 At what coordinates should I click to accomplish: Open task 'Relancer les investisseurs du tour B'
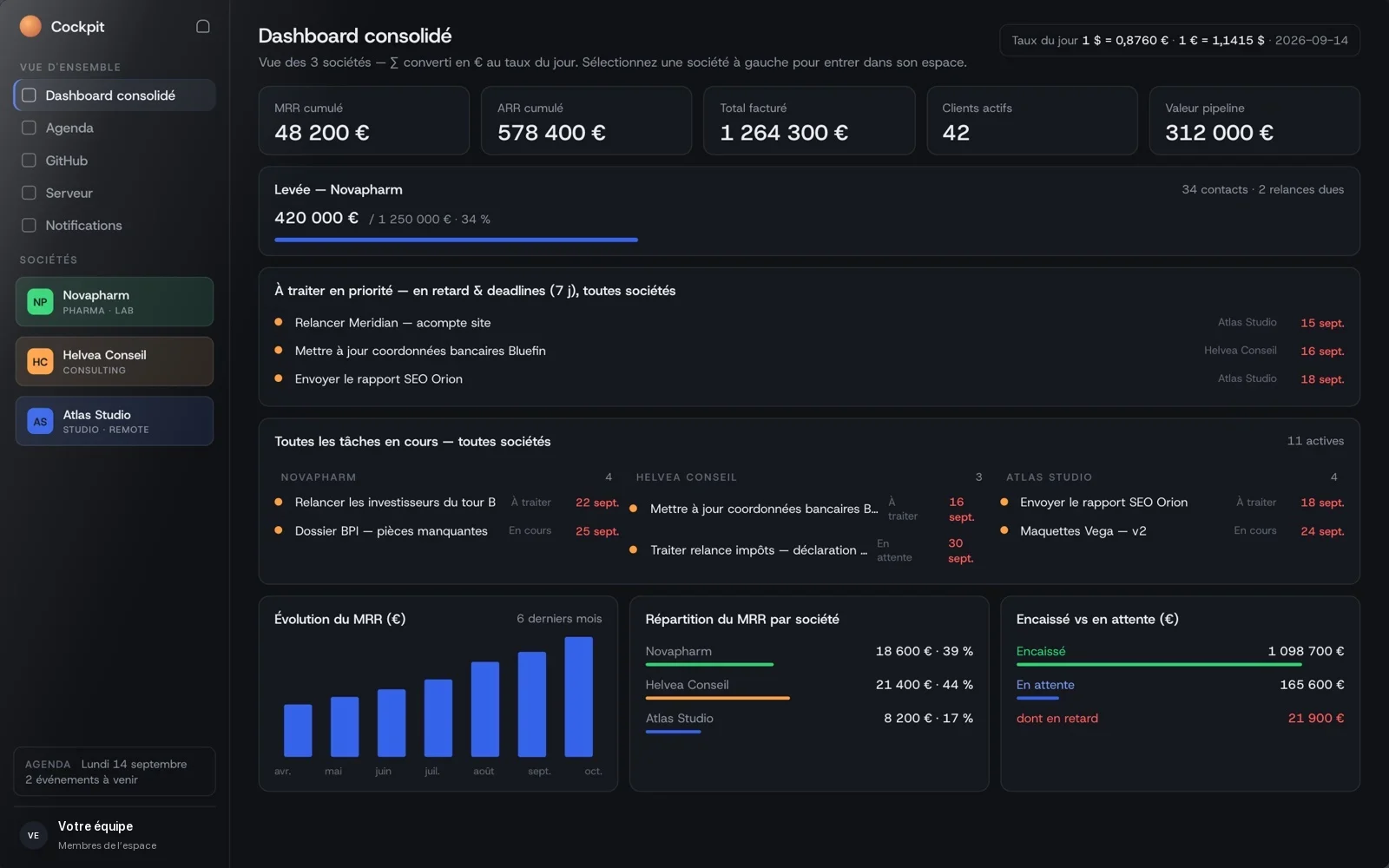[x=446, y=503]
